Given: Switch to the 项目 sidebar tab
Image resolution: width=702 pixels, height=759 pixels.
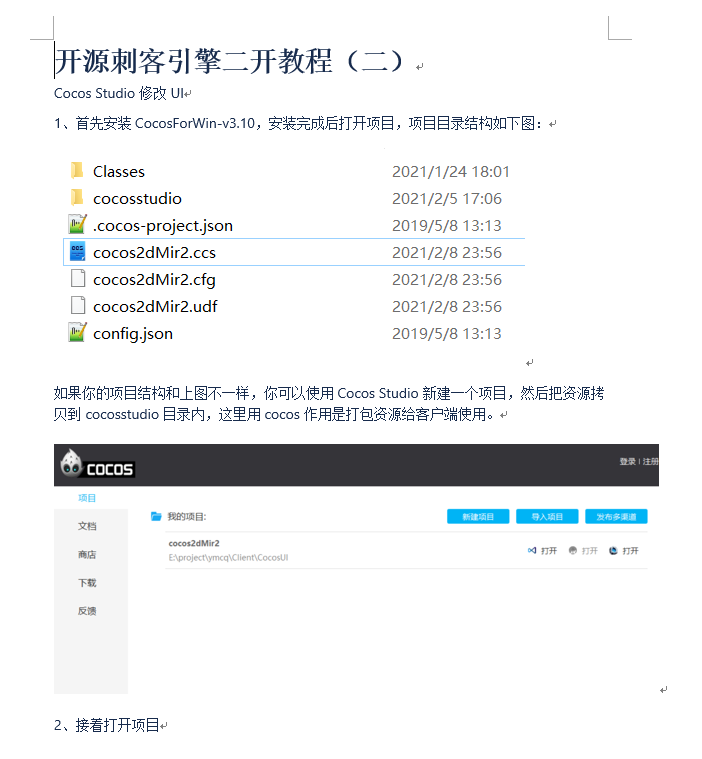Looking at the screenshot, I should [88, 498].
